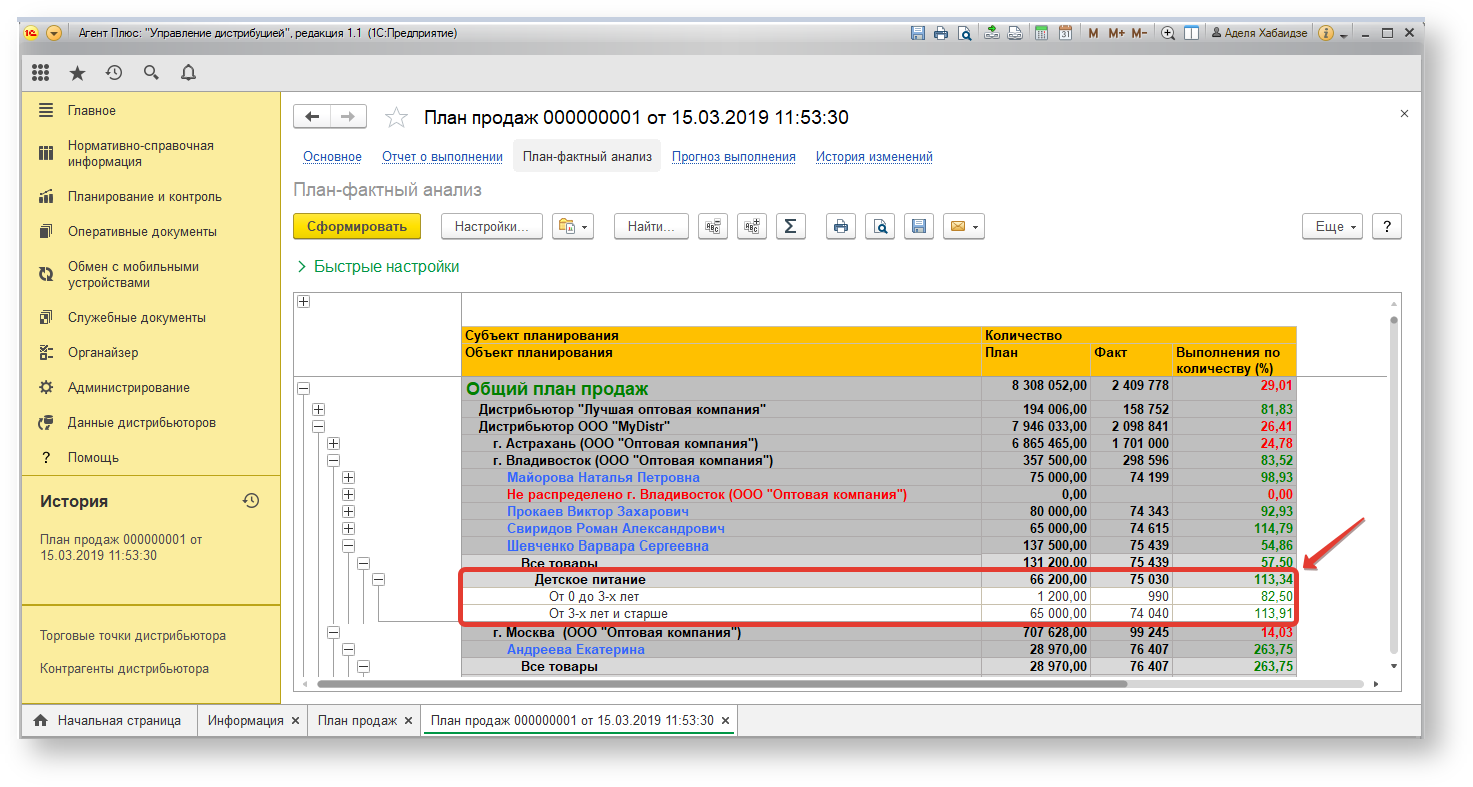The image size is (1473, 787).
Task: Collapse the Шевченко Варвара Сергеевна row
Action: [349, 546]
